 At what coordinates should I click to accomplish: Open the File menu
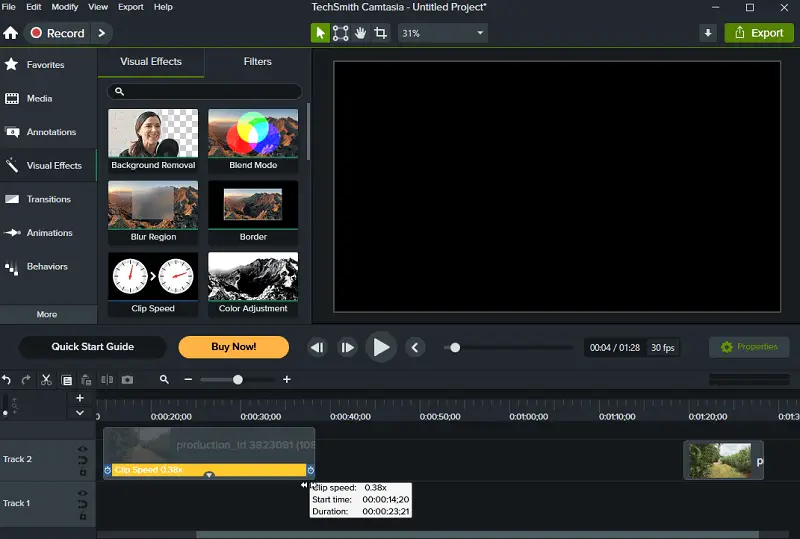[x=9, y=7]
